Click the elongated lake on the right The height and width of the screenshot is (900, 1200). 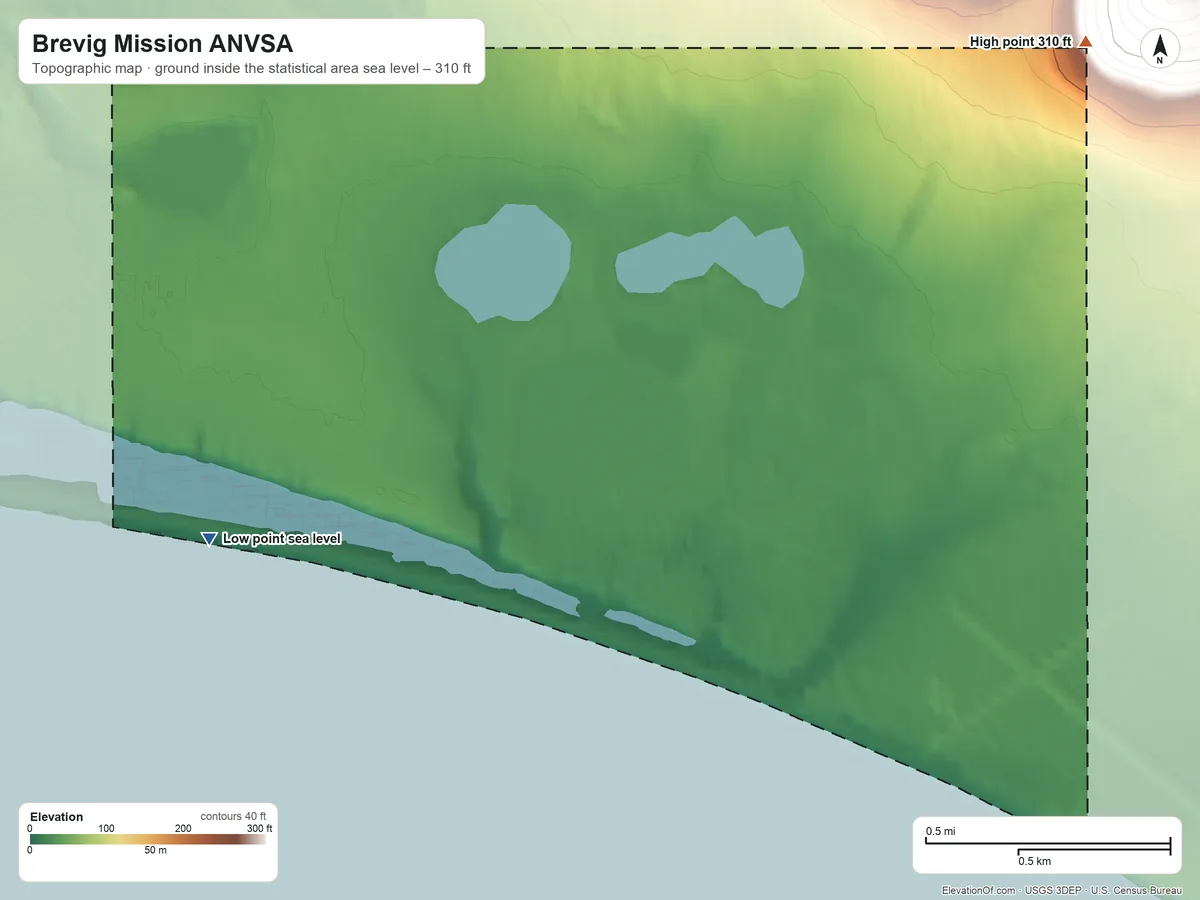pyautogui.click(x=710, y=260)
